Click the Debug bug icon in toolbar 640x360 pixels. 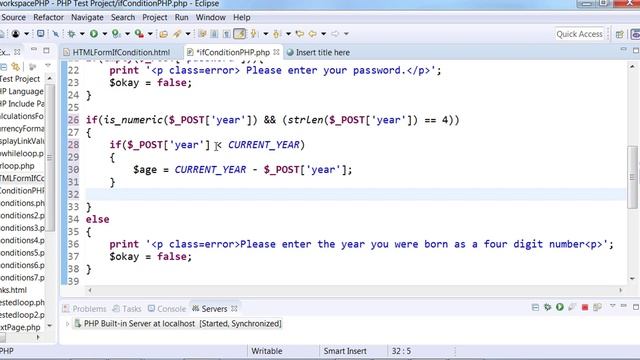point(71,34)
